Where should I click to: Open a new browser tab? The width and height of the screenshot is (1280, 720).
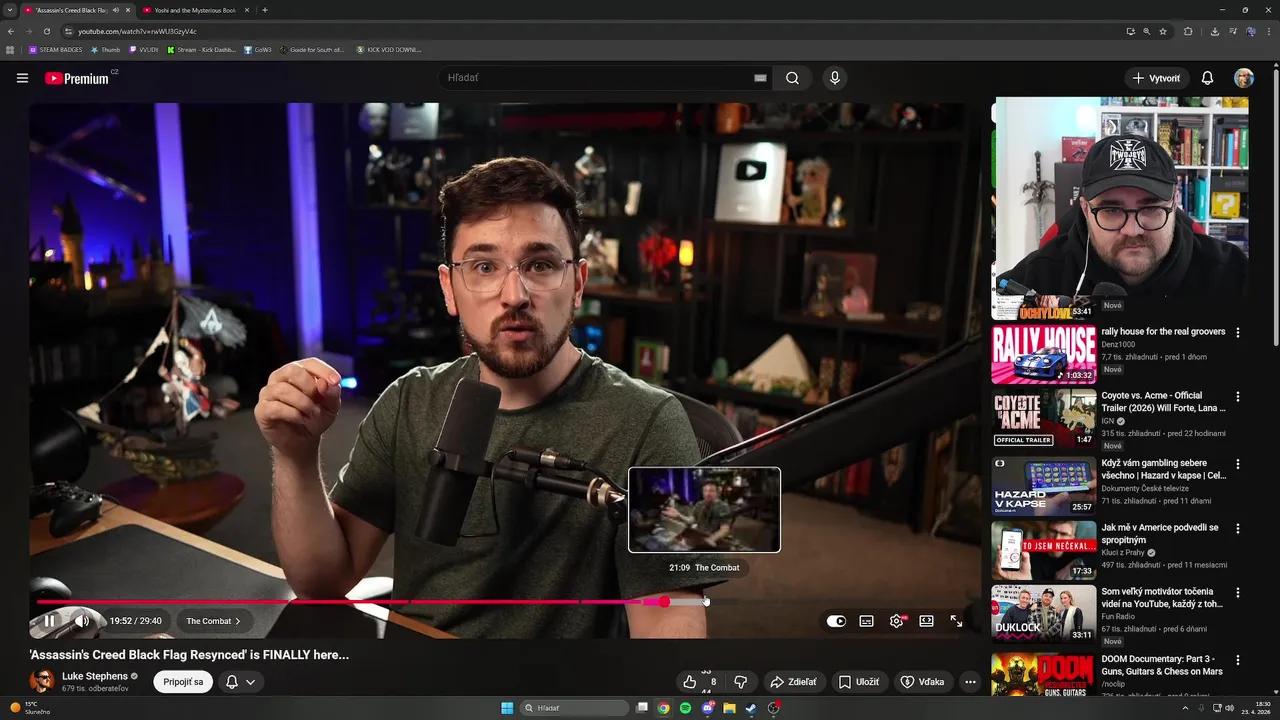264,10
